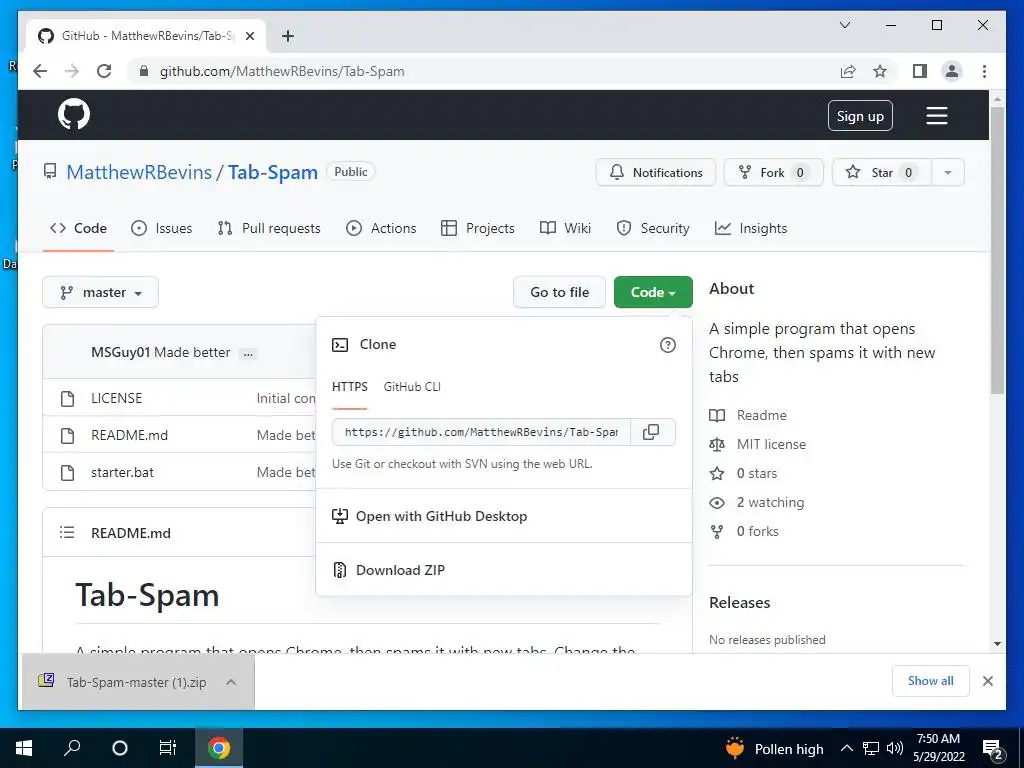Open the Projects tab
This screenshot has width=1024, height=768.
tap(478, 228)
